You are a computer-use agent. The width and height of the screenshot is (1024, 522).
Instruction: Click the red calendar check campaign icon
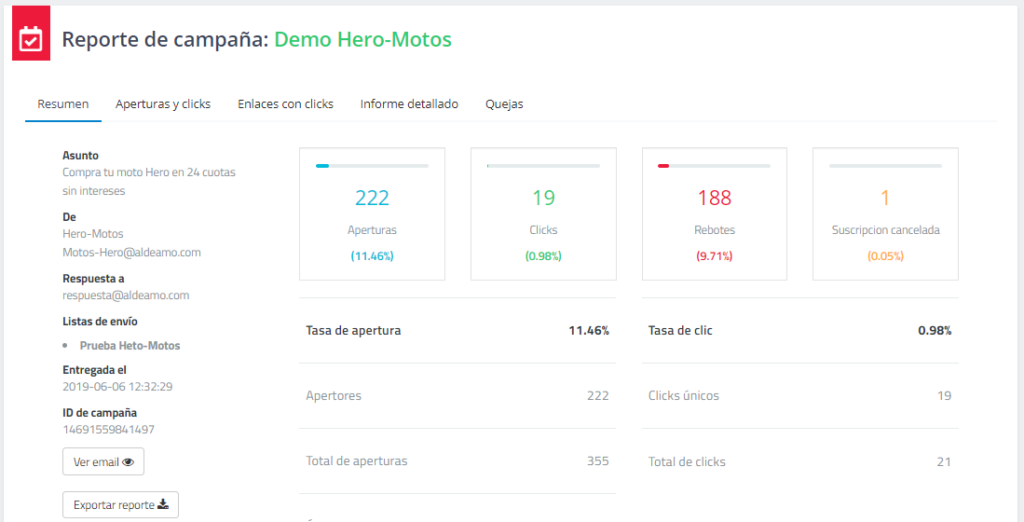tap(31, 40)
